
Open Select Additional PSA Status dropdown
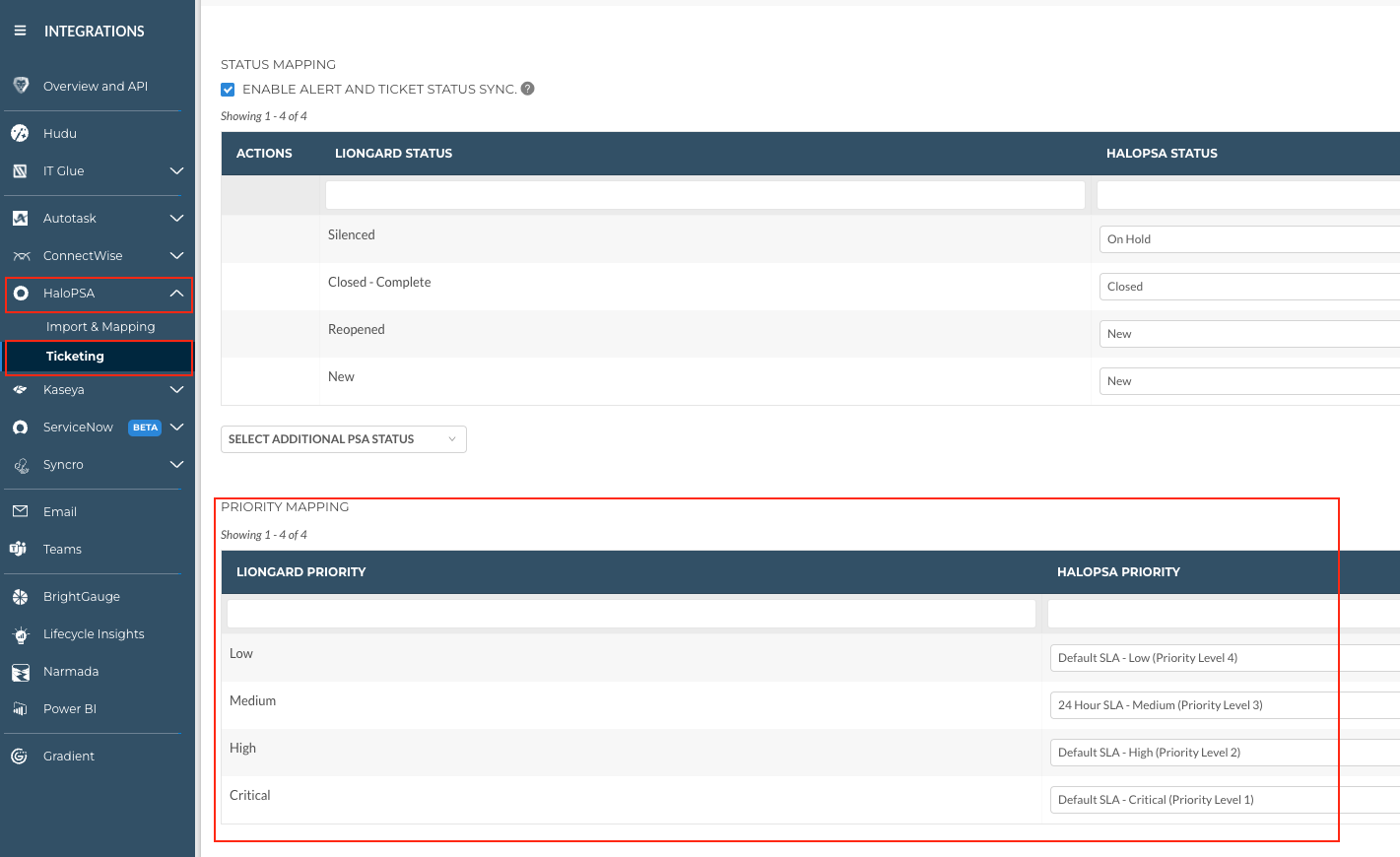(344, 439)
